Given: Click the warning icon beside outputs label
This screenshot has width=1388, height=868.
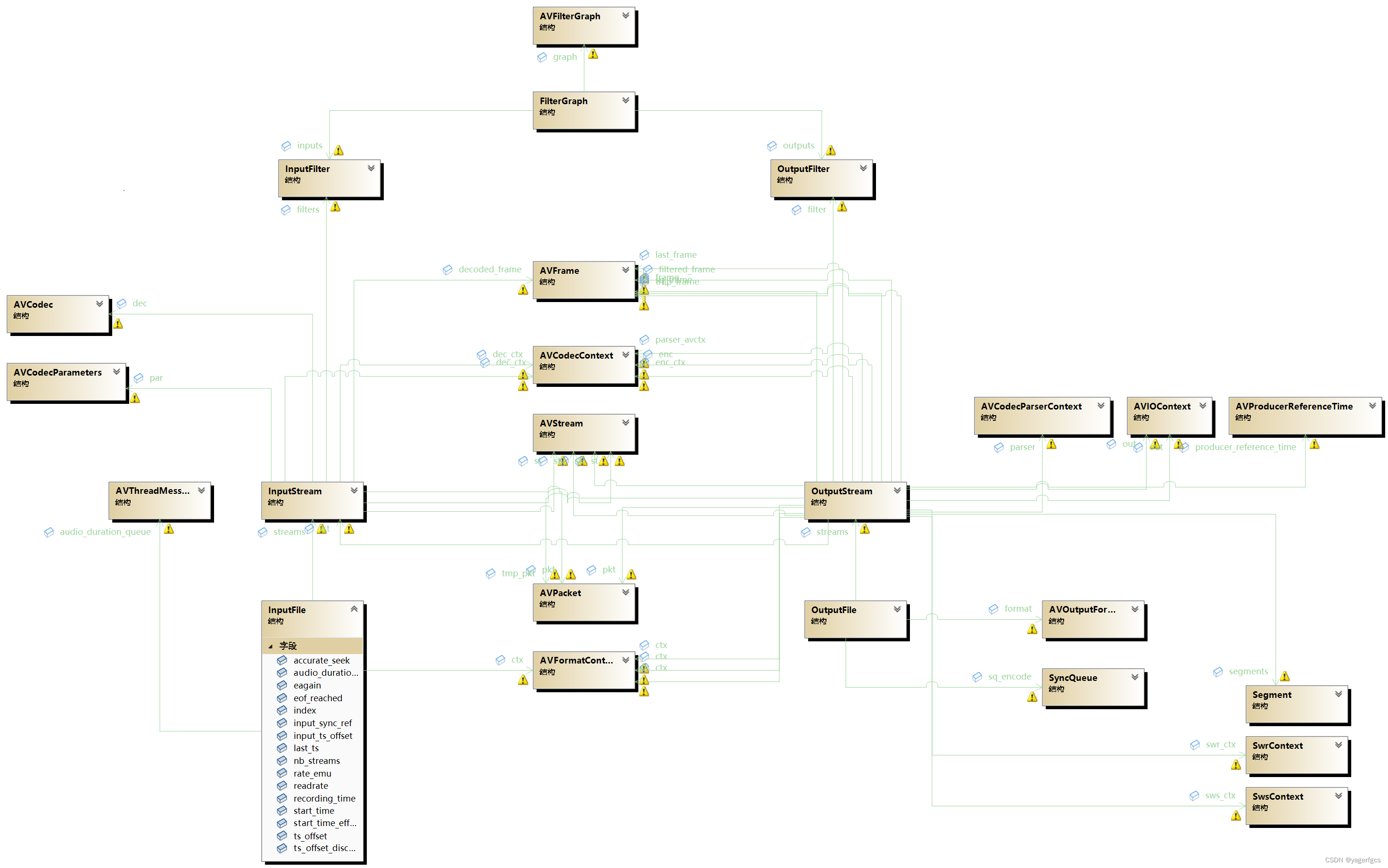Looking at the screenshot, I should [x=831, y=150].
